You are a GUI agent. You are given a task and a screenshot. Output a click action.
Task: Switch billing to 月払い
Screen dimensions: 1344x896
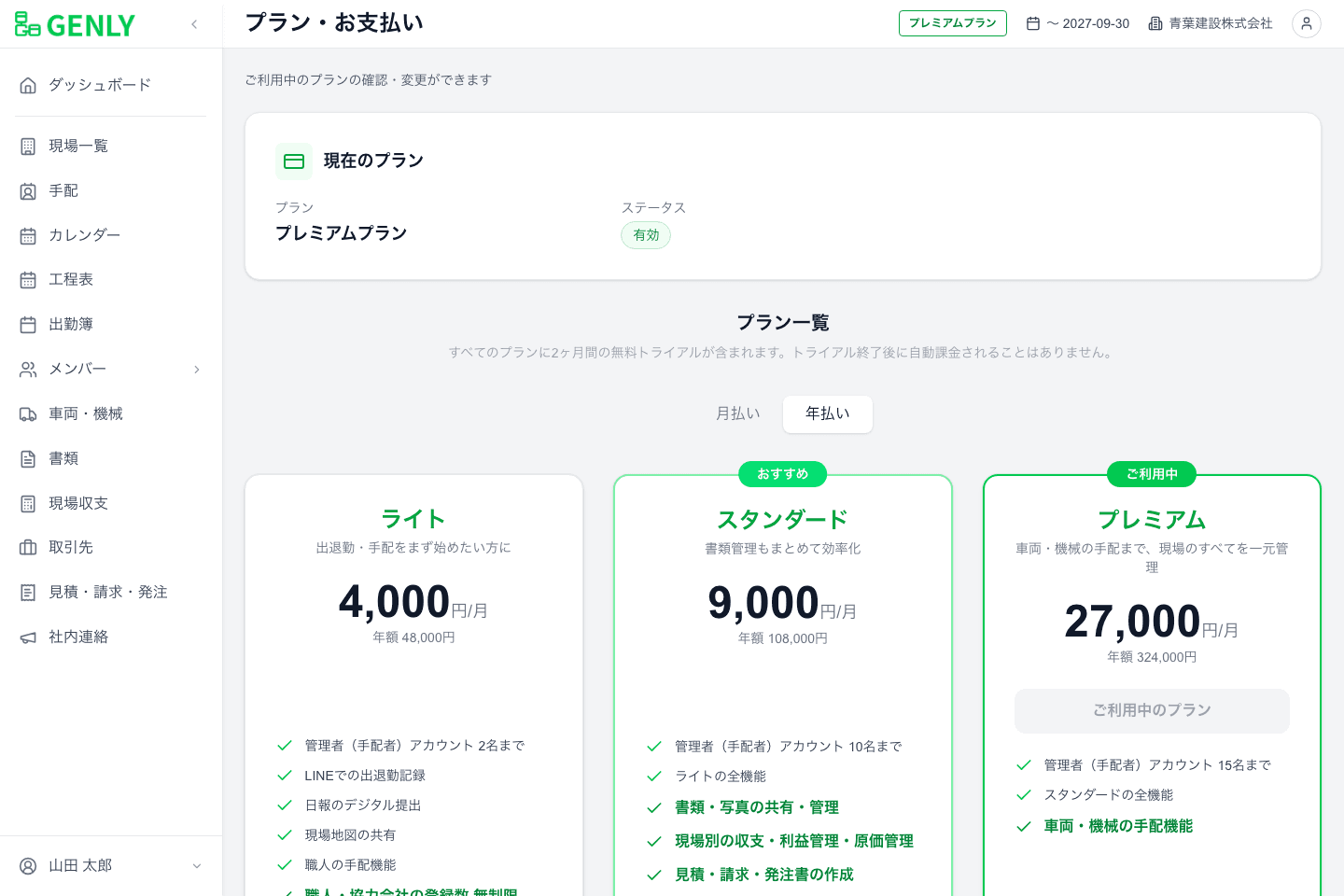pos(738,413)
